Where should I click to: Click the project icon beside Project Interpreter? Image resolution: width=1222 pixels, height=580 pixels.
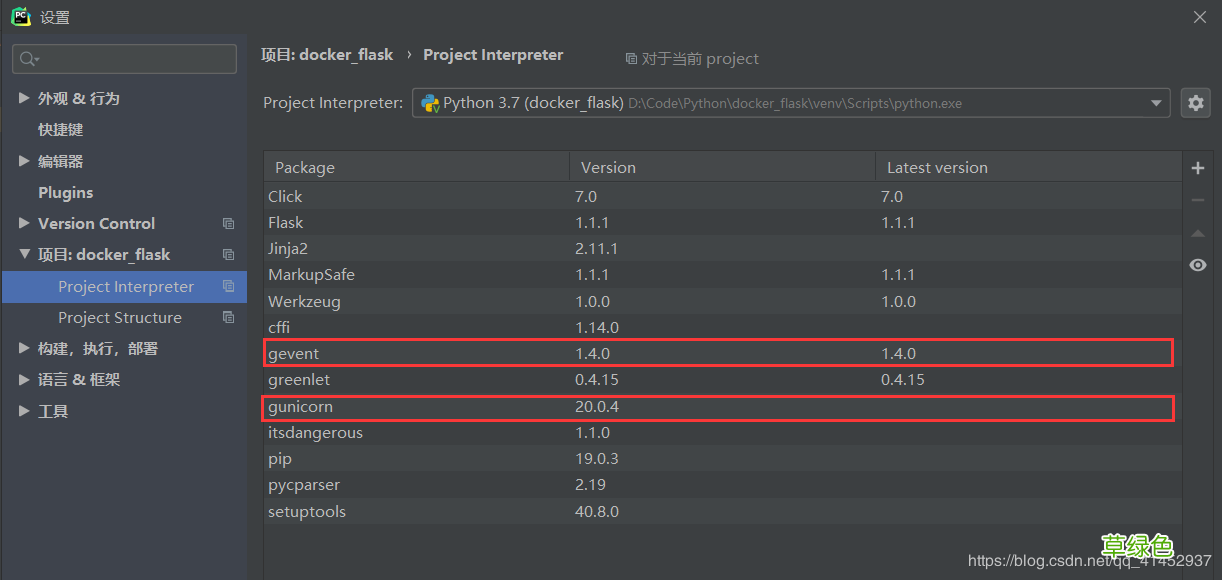(x=228, y=287)
